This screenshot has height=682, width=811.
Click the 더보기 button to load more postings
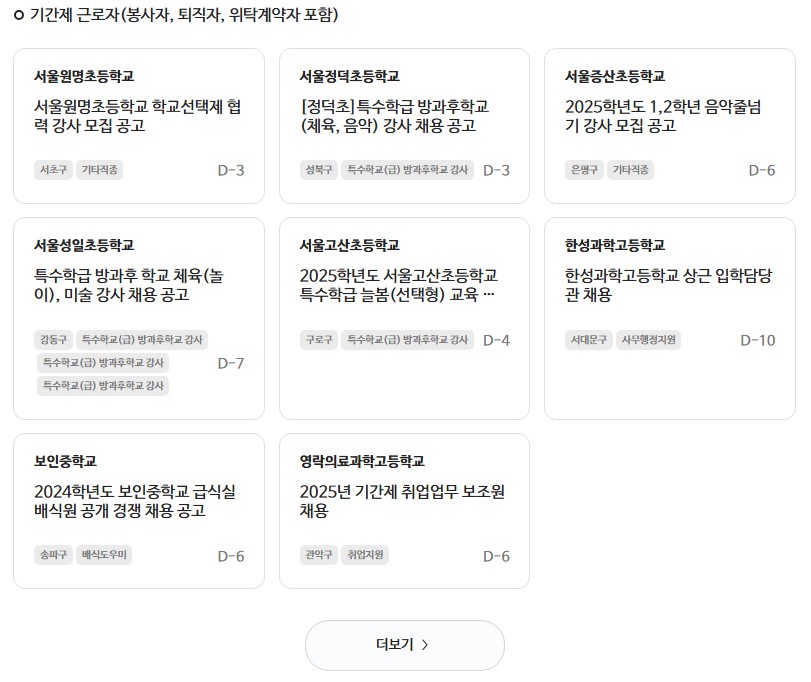click(x=405, y=645)
